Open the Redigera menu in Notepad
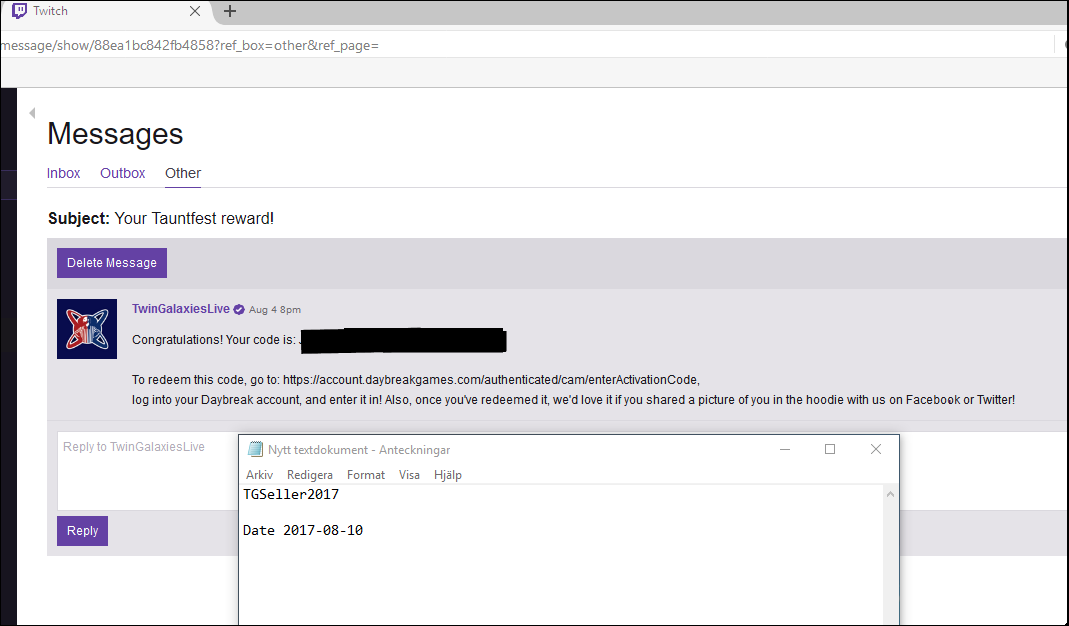 point(310,475)
